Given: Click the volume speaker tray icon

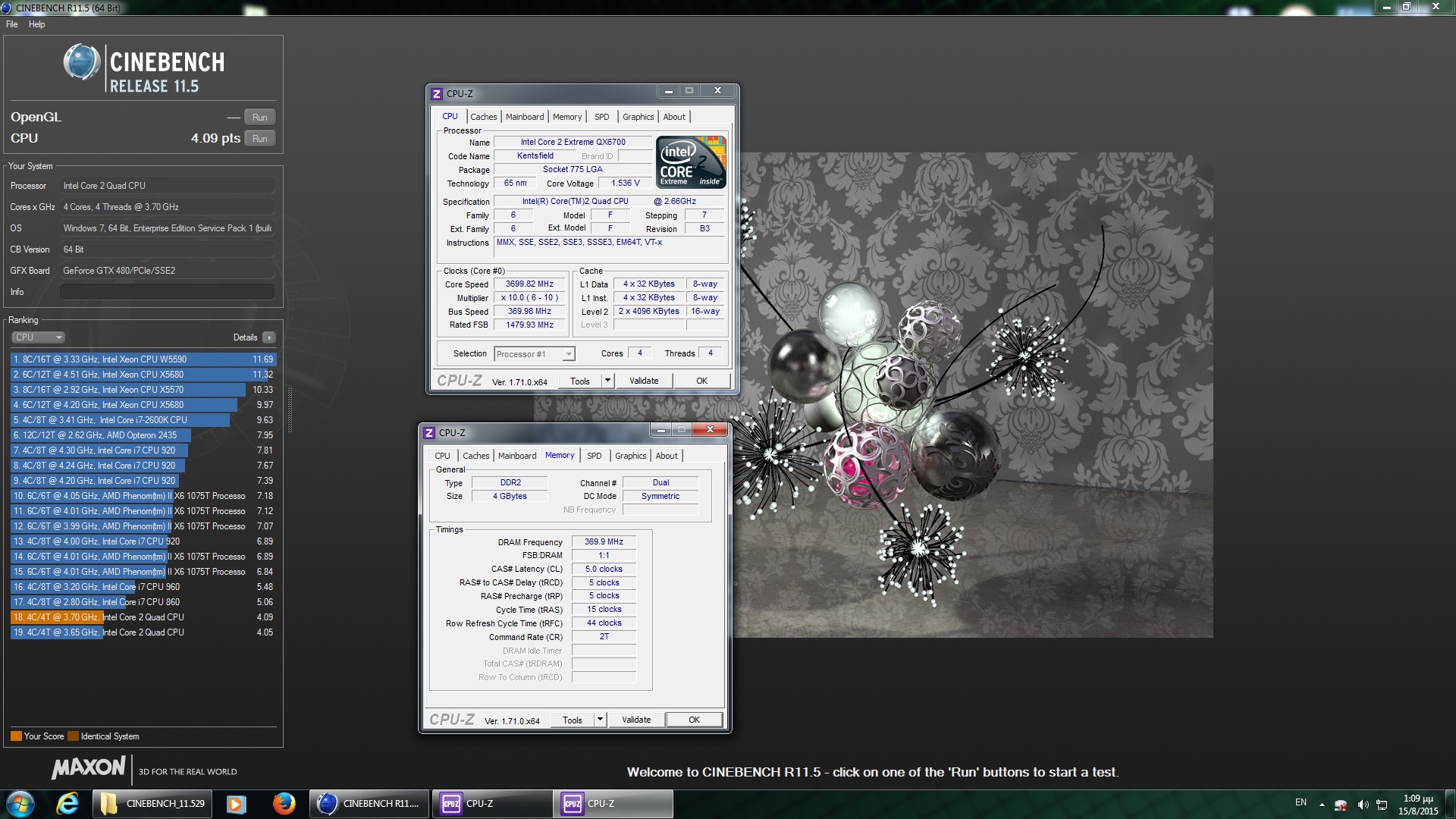Looking at the screenshot, I should [x=1362, y=805].
